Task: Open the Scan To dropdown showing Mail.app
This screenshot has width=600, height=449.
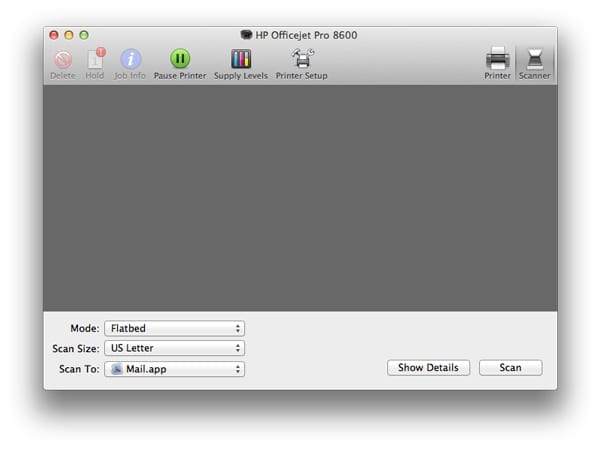Action: click(174, 368)
